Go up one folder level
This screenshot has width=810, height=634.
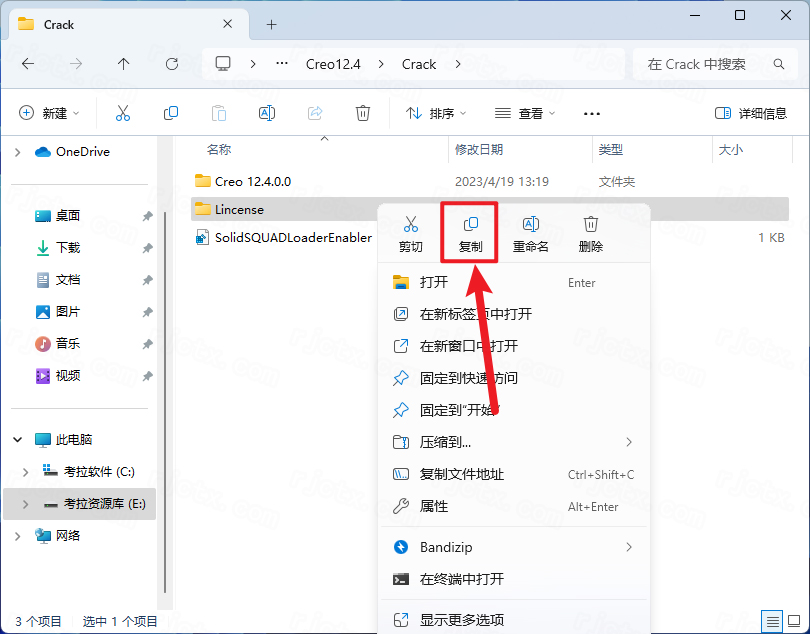click(x=123, y=64)
